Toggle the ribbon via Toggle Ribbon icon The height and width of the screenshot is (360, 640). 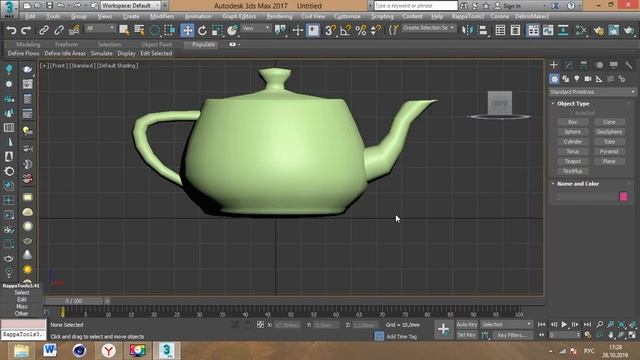533,30
